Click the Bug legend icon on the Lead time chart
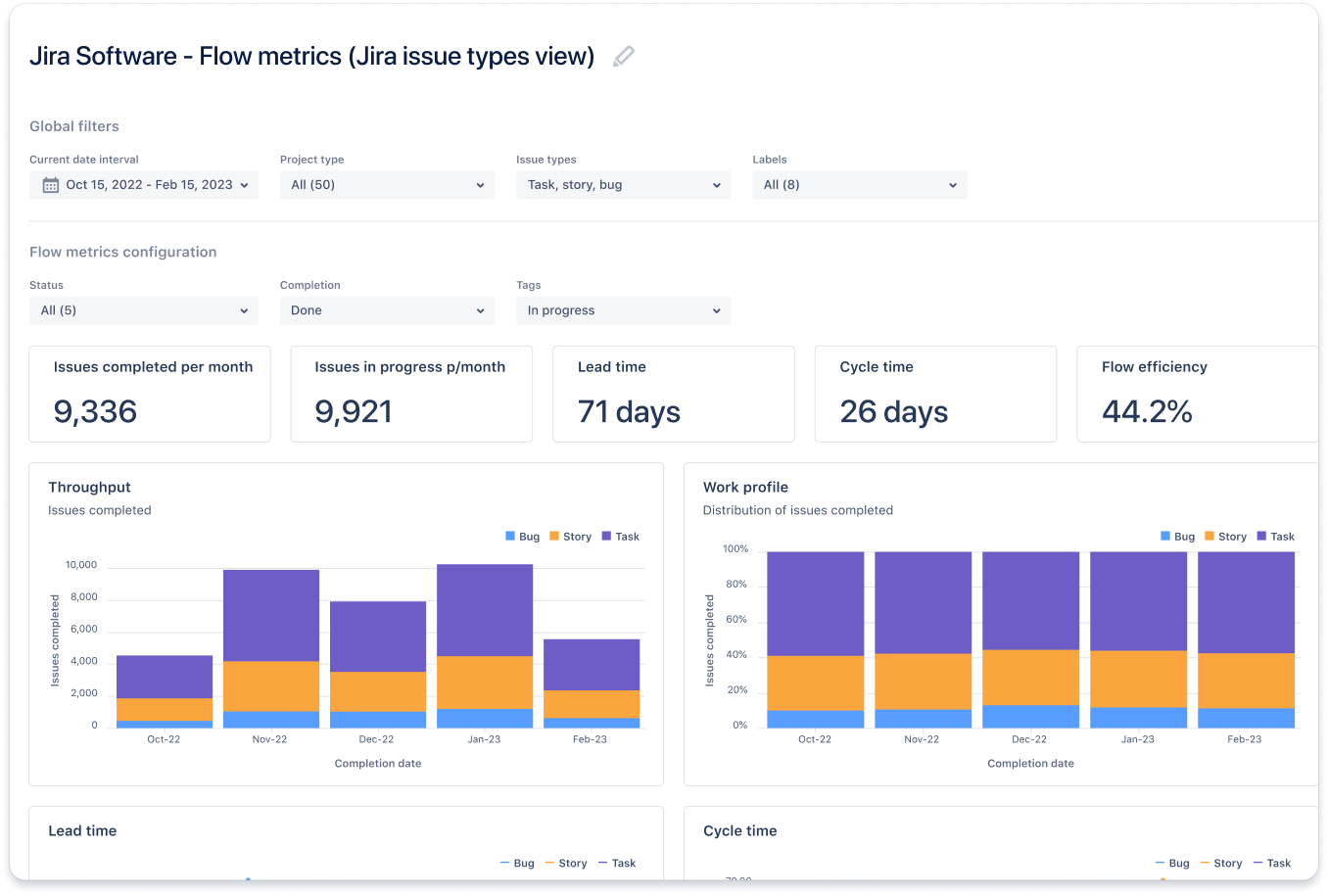 (506, 863)
